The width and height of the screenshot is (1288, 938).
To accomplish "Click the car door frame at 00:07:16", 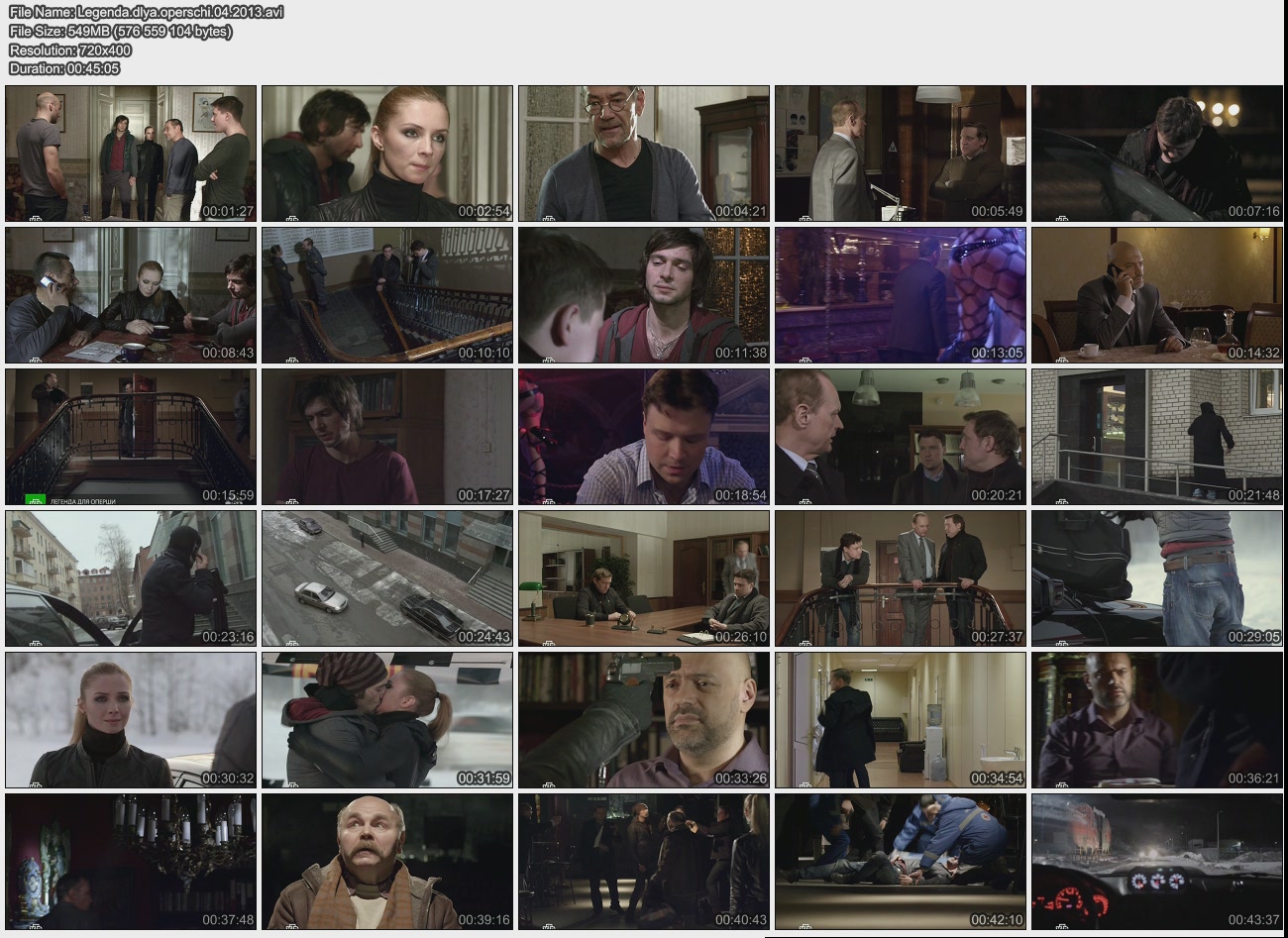I will click(x=1156, y=154).
